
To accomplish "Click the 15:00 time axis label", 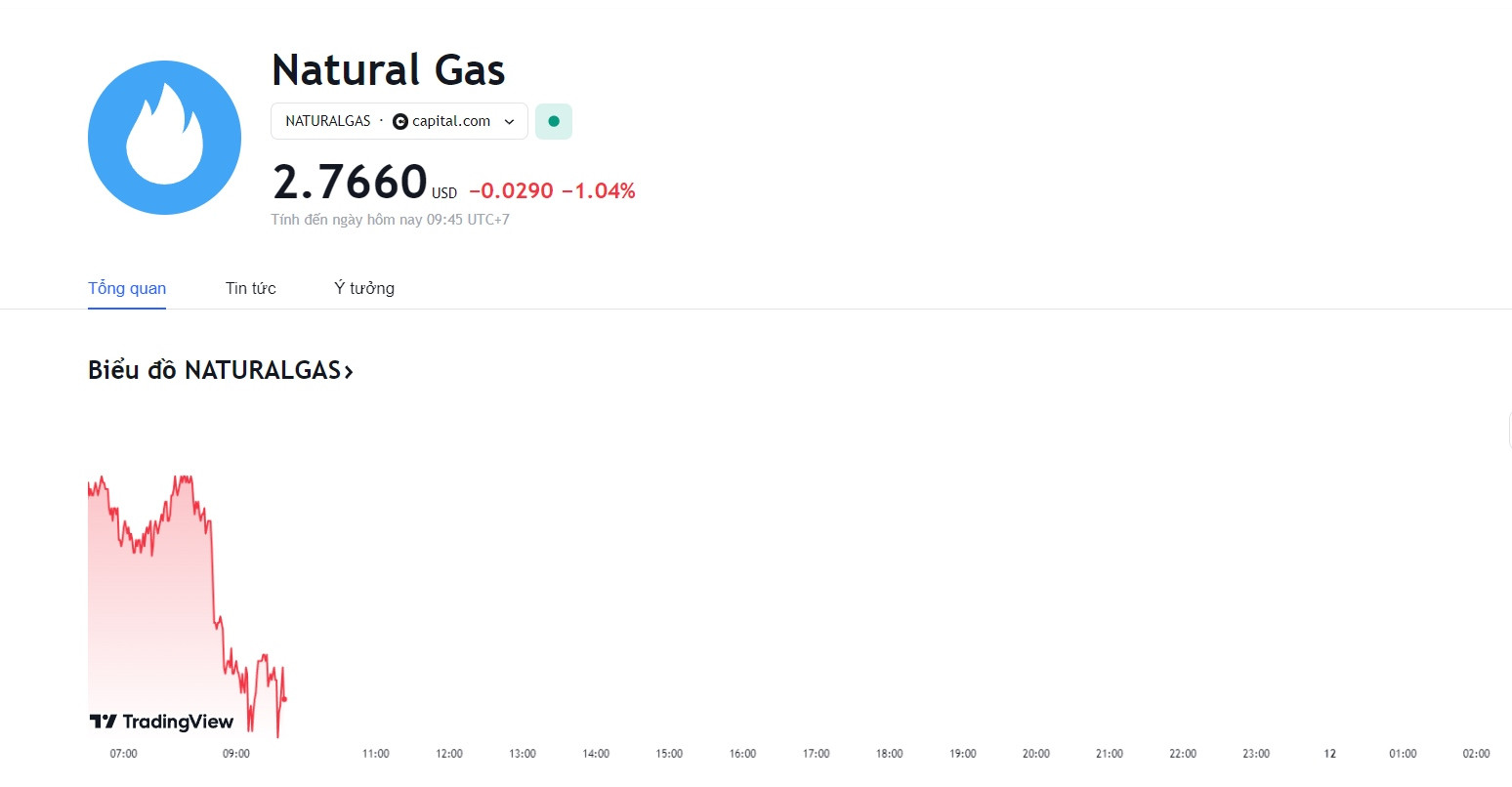I will click(669, 754).
